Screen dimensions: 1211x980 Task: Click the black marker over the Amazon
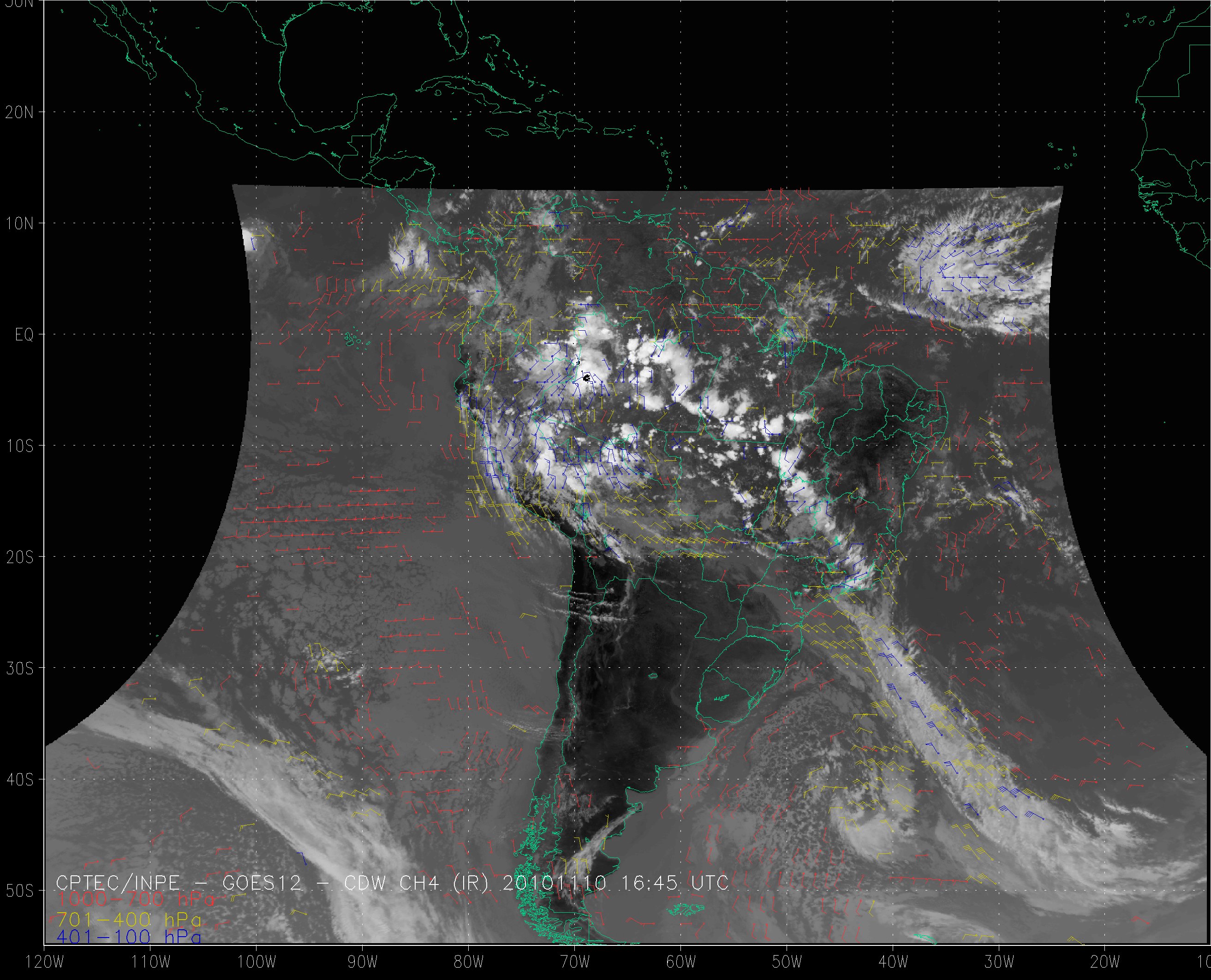(x=587, y=378)
